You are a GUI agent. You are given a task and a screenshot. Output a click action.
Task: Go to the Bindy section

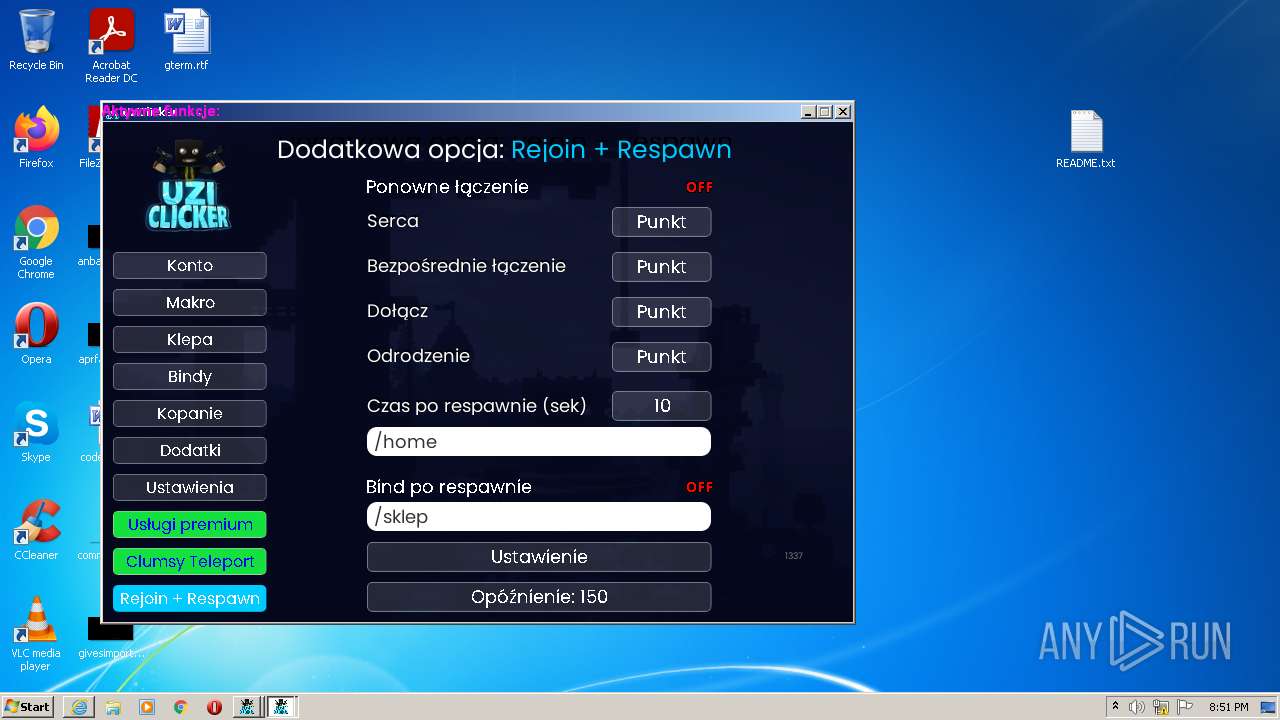pos(190,377)
